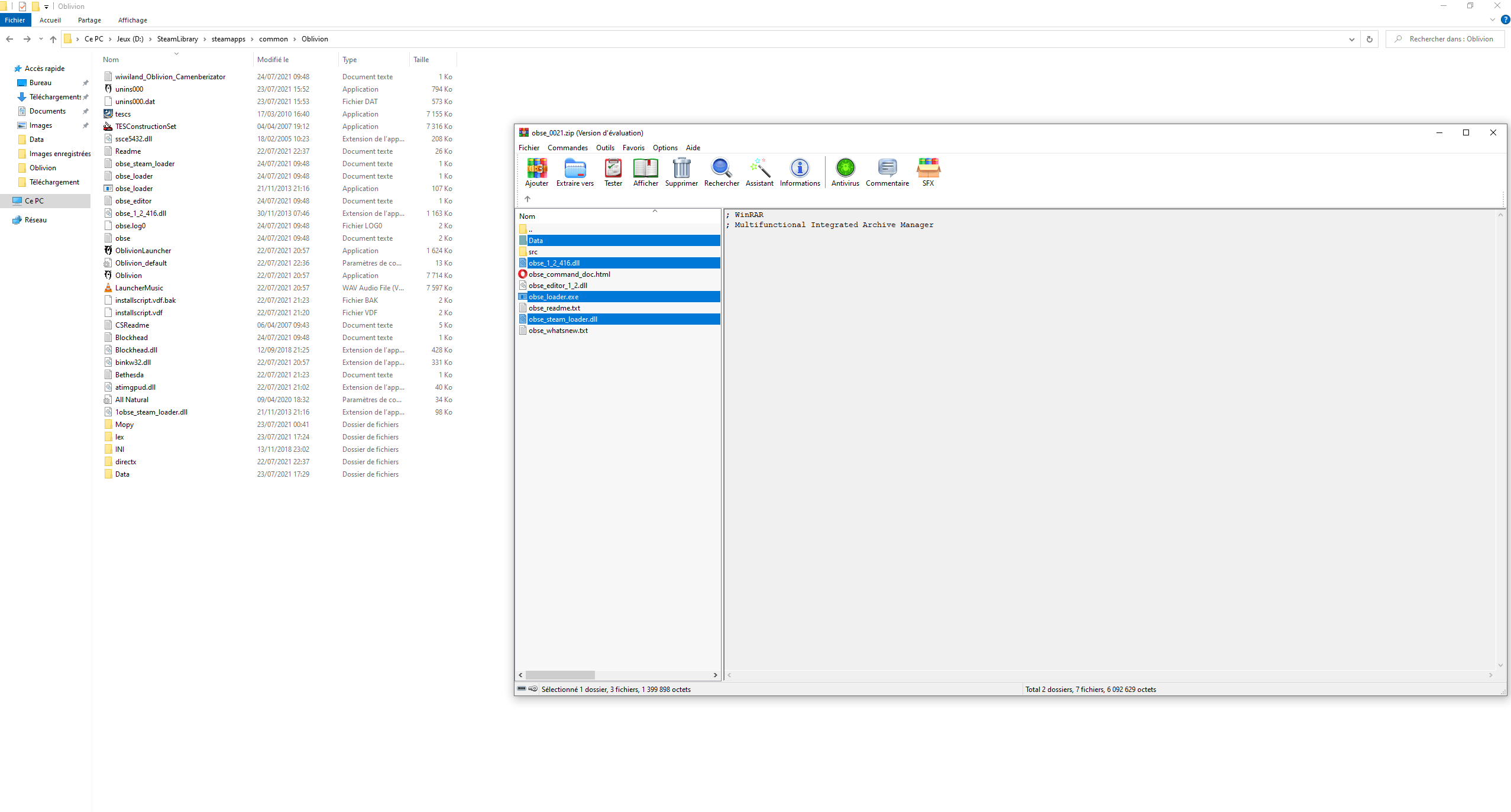Select LauncherMusic WAV file
The image size is (1511, 812).
pyautogui.click(x=139, y=288)
